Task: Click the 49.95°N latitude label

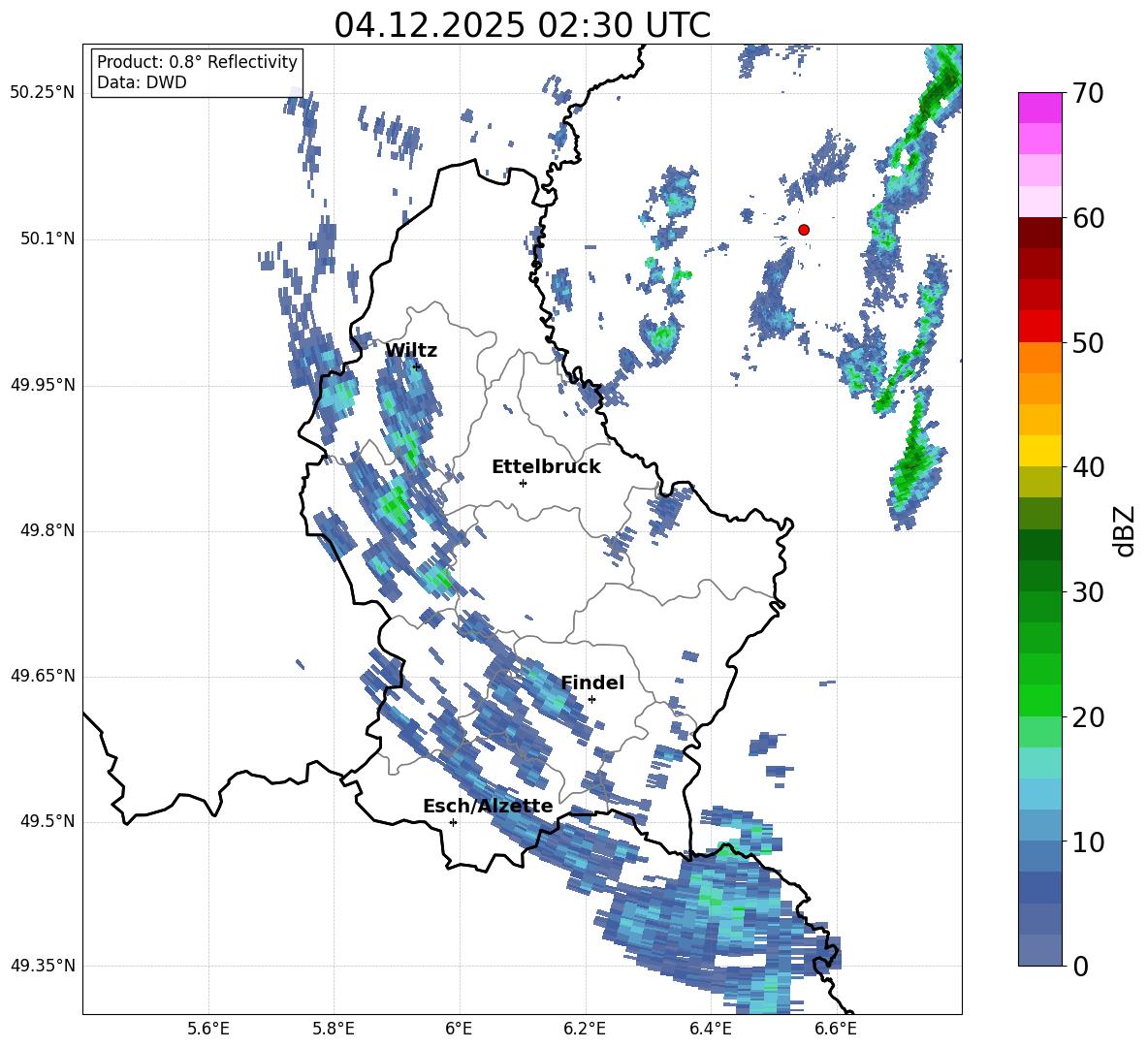Action: 43,385
